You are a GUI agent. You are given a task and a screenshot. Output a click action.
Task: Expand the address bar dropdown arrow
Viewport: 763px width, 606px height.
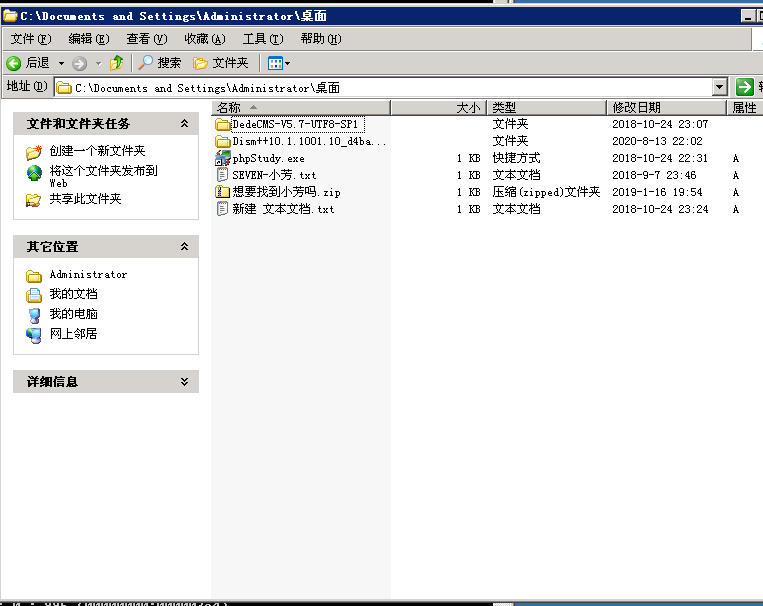[719, 88]
